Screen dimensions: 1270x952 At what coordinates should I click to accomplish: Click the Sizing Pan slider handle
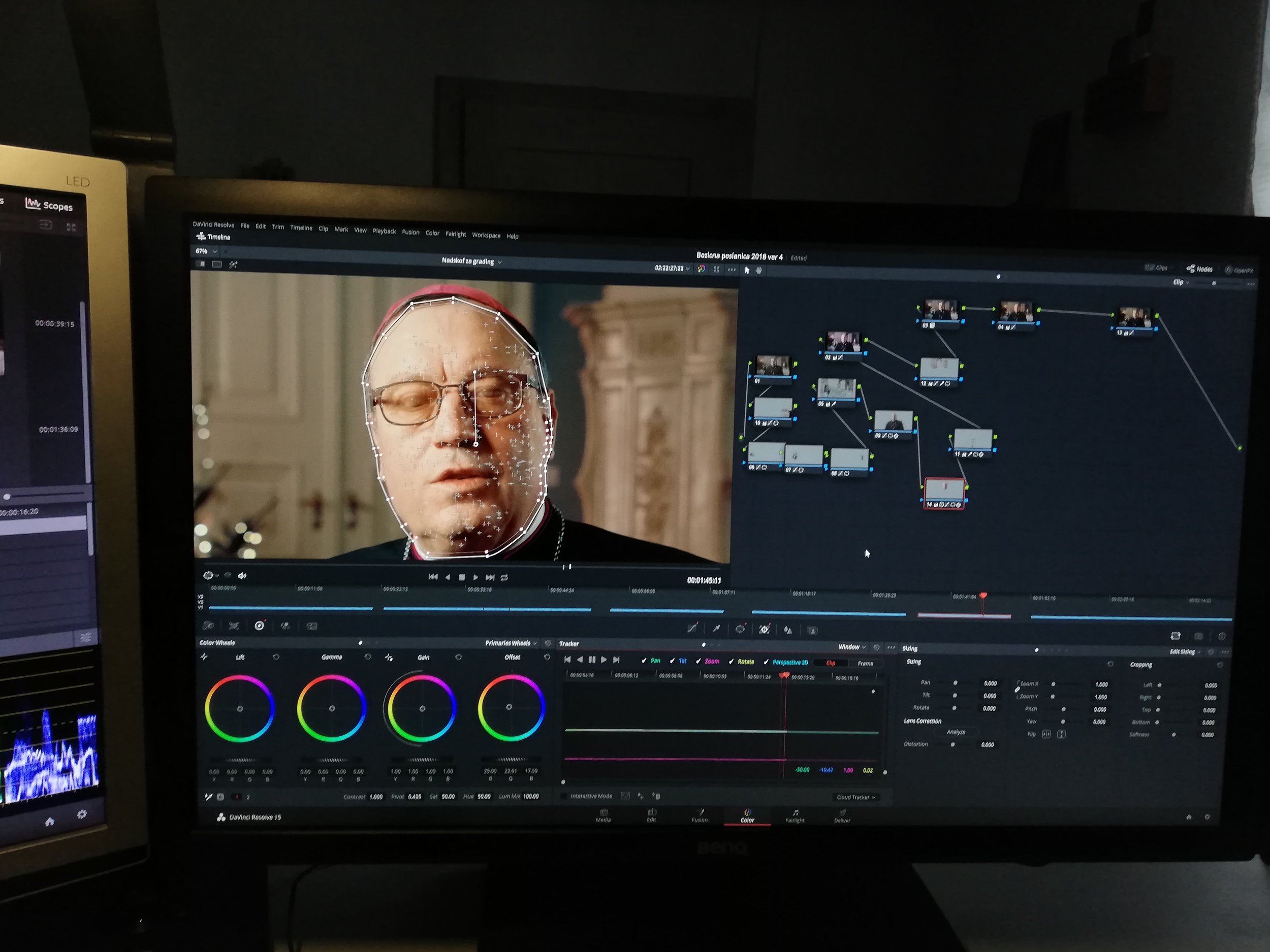pyautogui.click(x=956, y=683)
